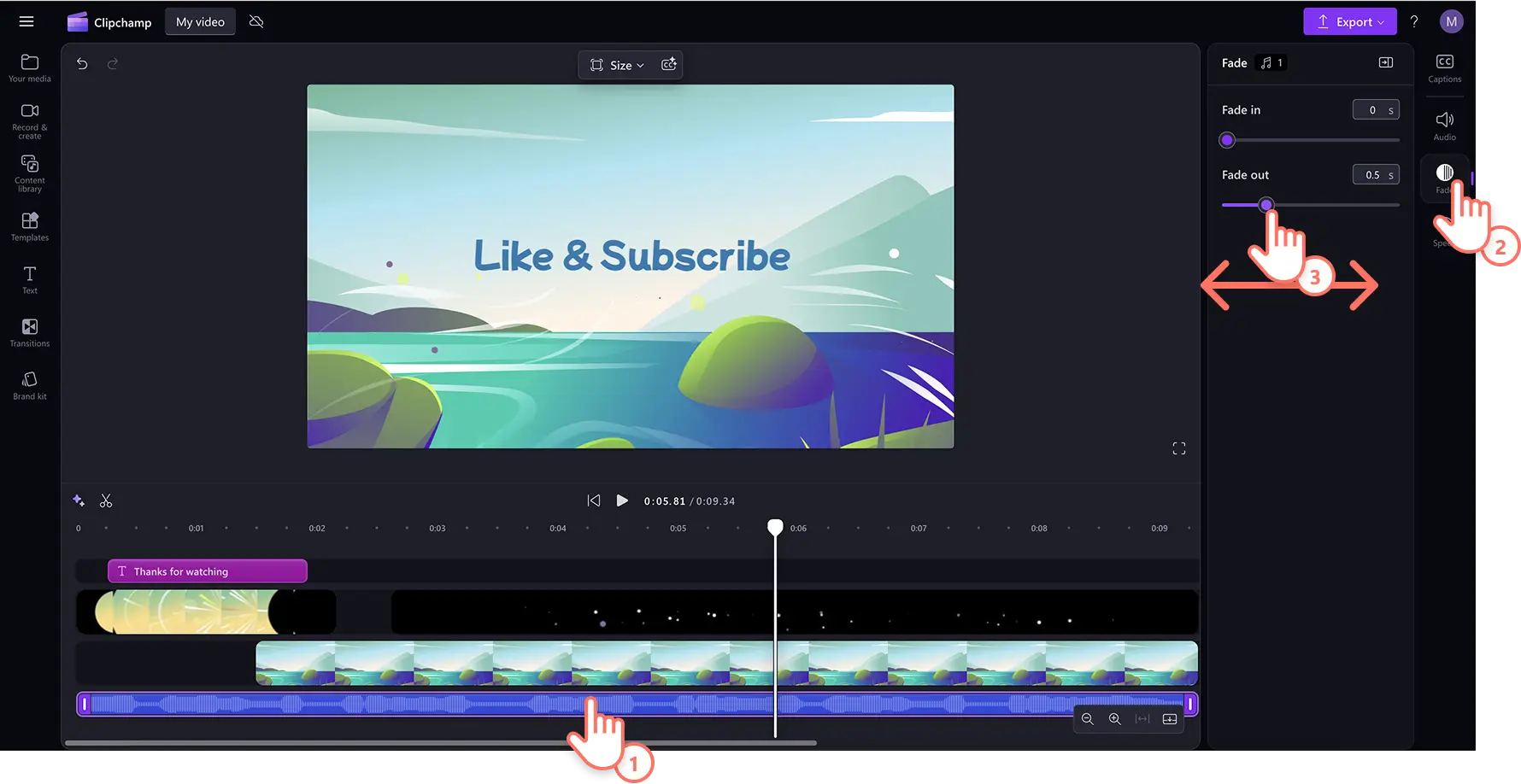The width and height of the screenshot is (1521, 784).
Task: Collapse the timeline panel icon
Action: (1170, 719)
